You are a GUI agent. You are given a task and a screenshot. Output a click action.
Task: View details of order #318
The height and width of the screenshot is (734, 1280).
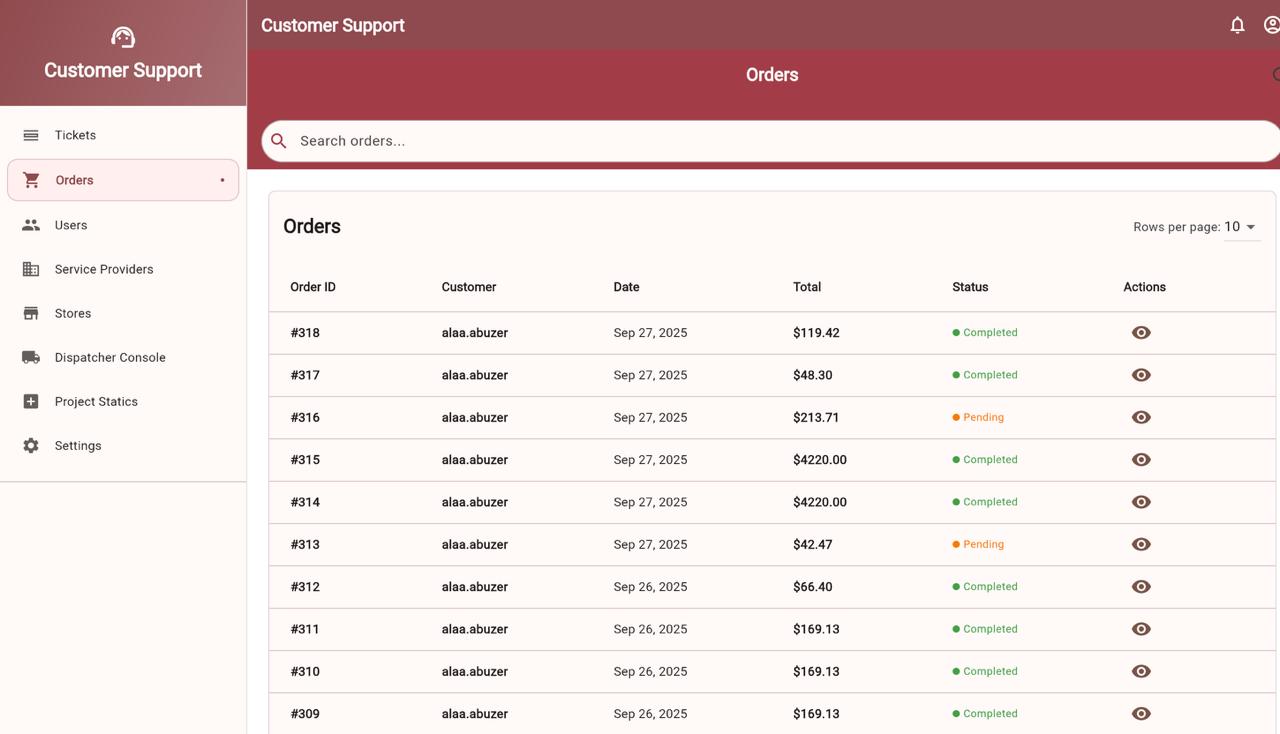1141,333
